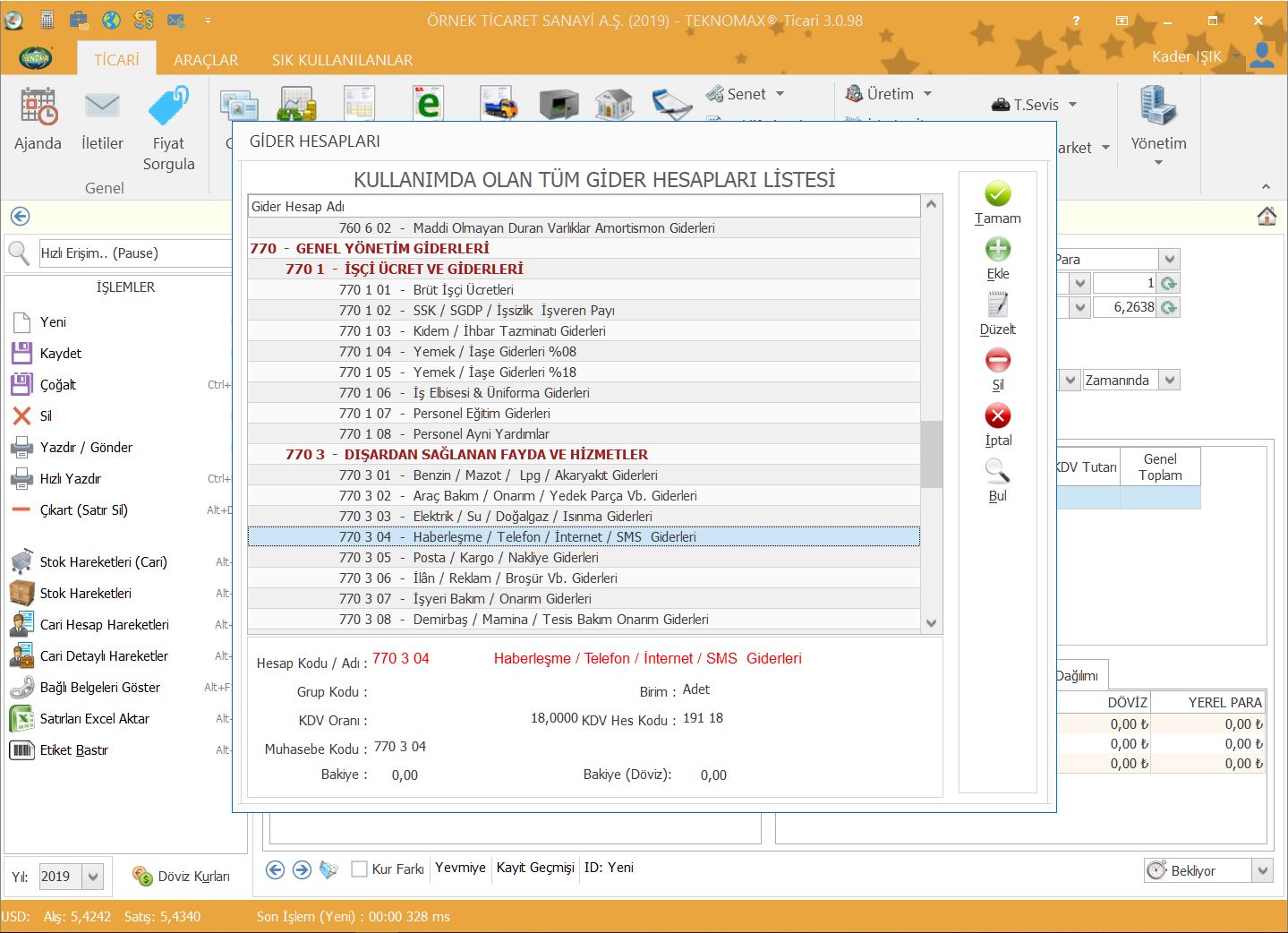Enable the Kur Farkı checkbox
Image resolution: width=1288 pixels, height=933 pixels.
(360, 869)
